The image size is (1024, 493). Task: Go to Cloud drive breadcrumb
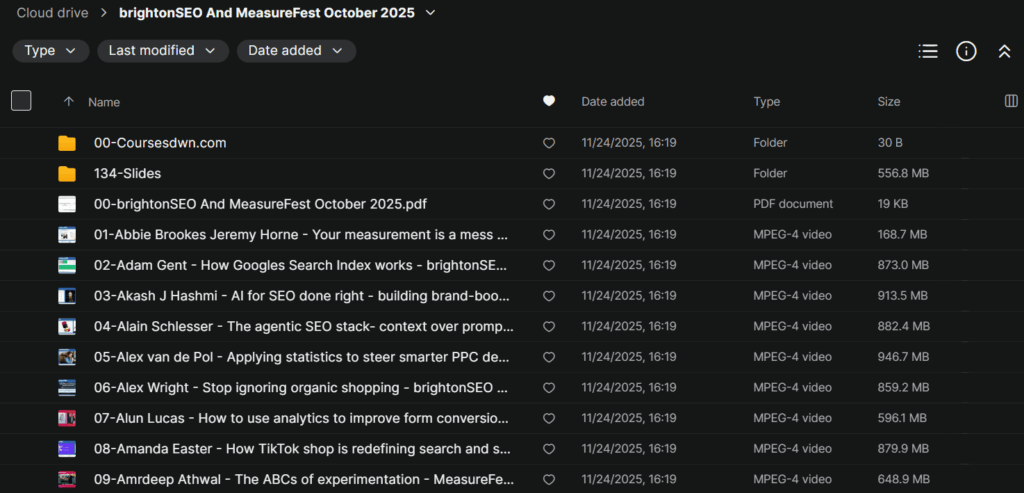[x=50, y=13]
